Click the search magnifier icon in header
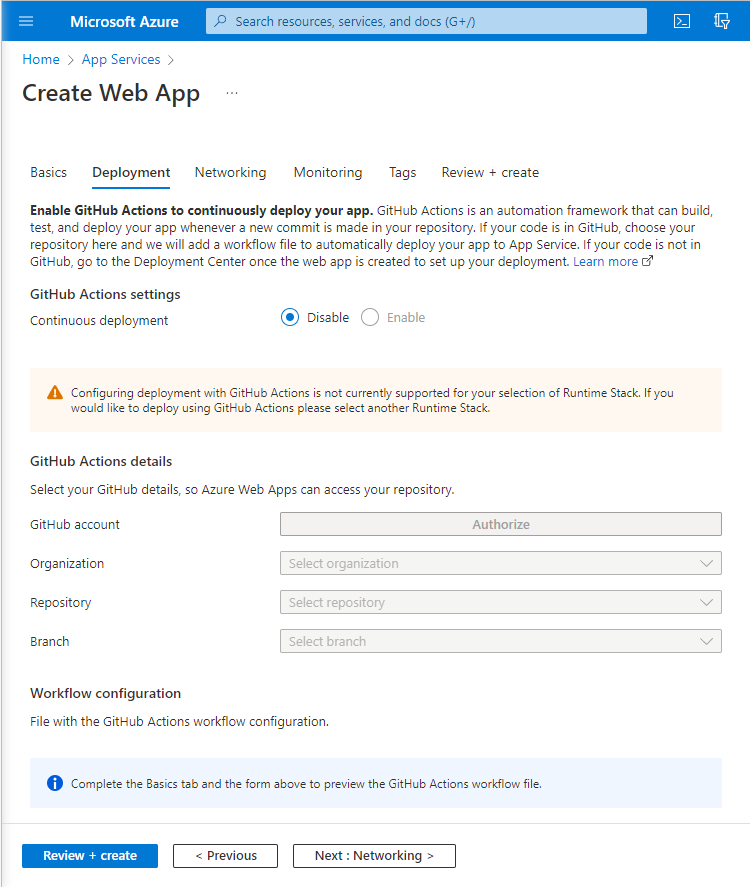 [221, 21]
